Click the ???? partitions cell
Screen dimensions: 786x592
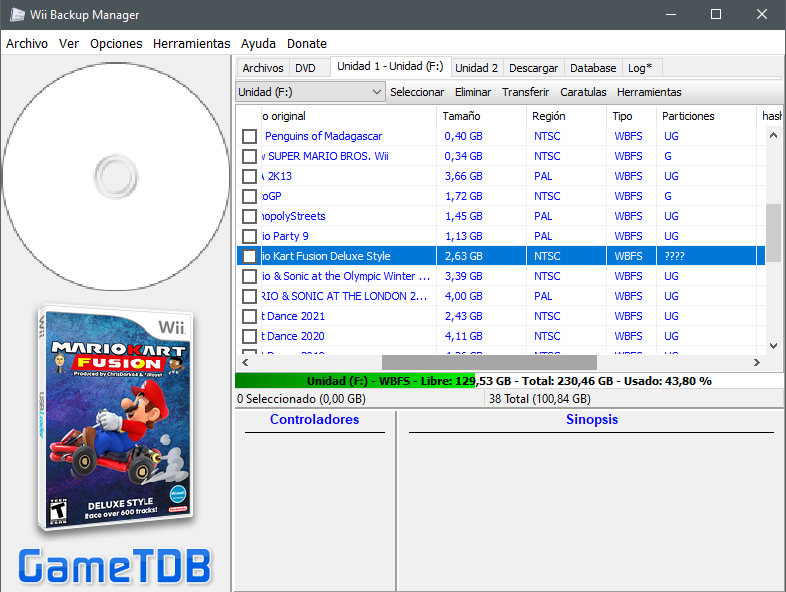click(x=674, y=256)
